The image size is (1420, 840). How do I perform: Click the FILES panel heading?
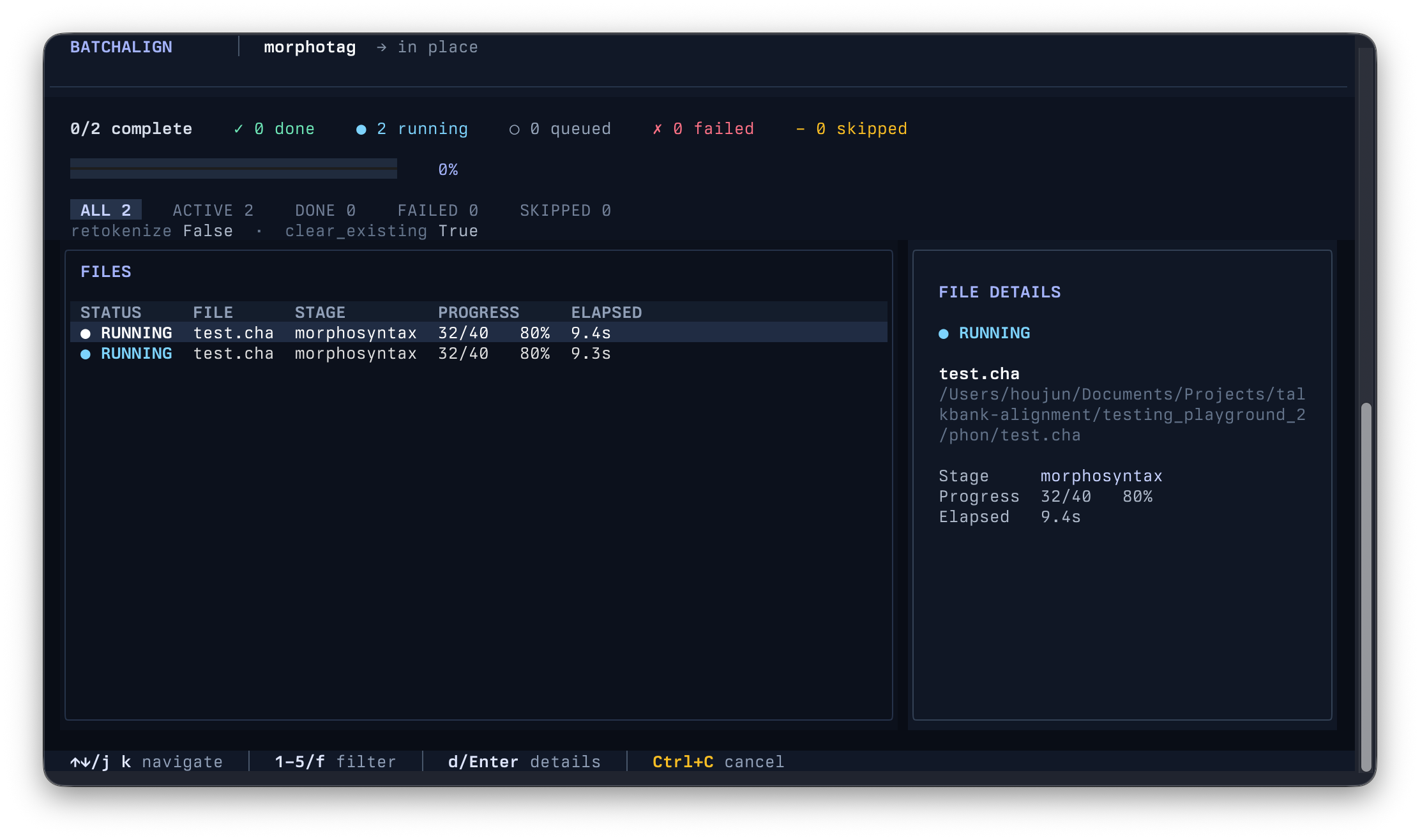point(106,271)
